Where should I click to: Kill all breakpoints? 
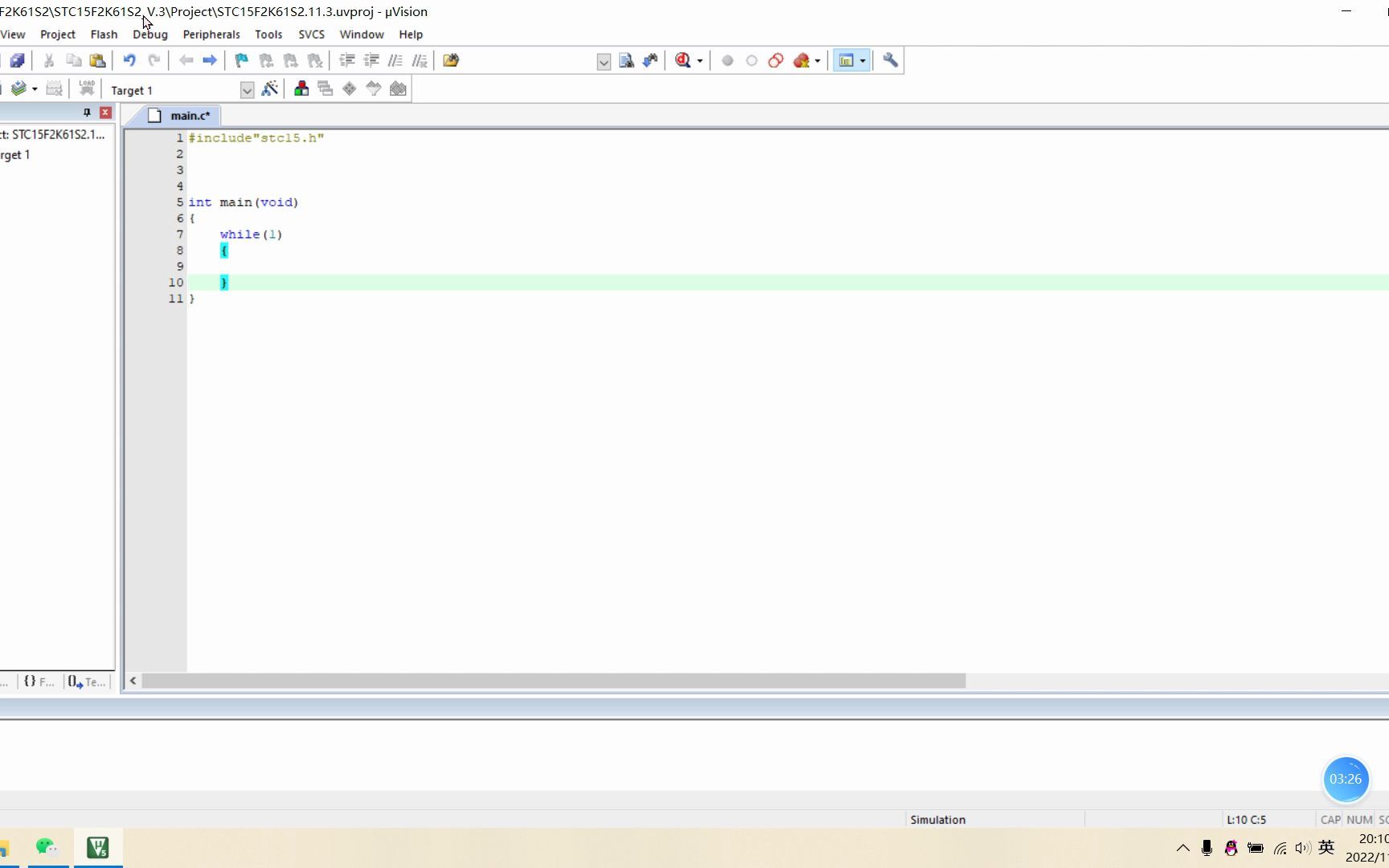(801, 60)
